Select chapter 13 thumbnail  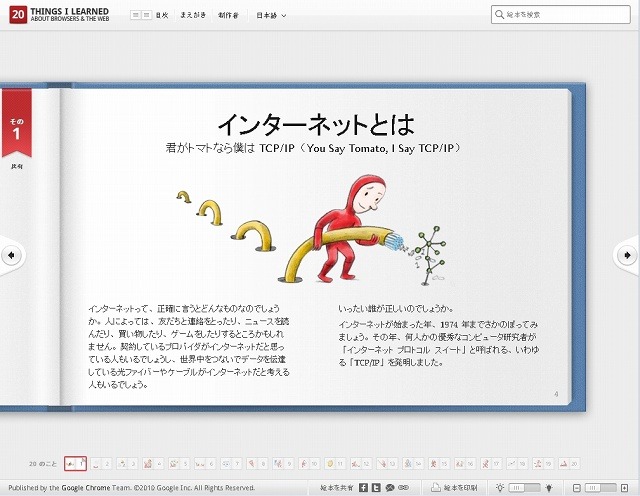coord(387,464)
